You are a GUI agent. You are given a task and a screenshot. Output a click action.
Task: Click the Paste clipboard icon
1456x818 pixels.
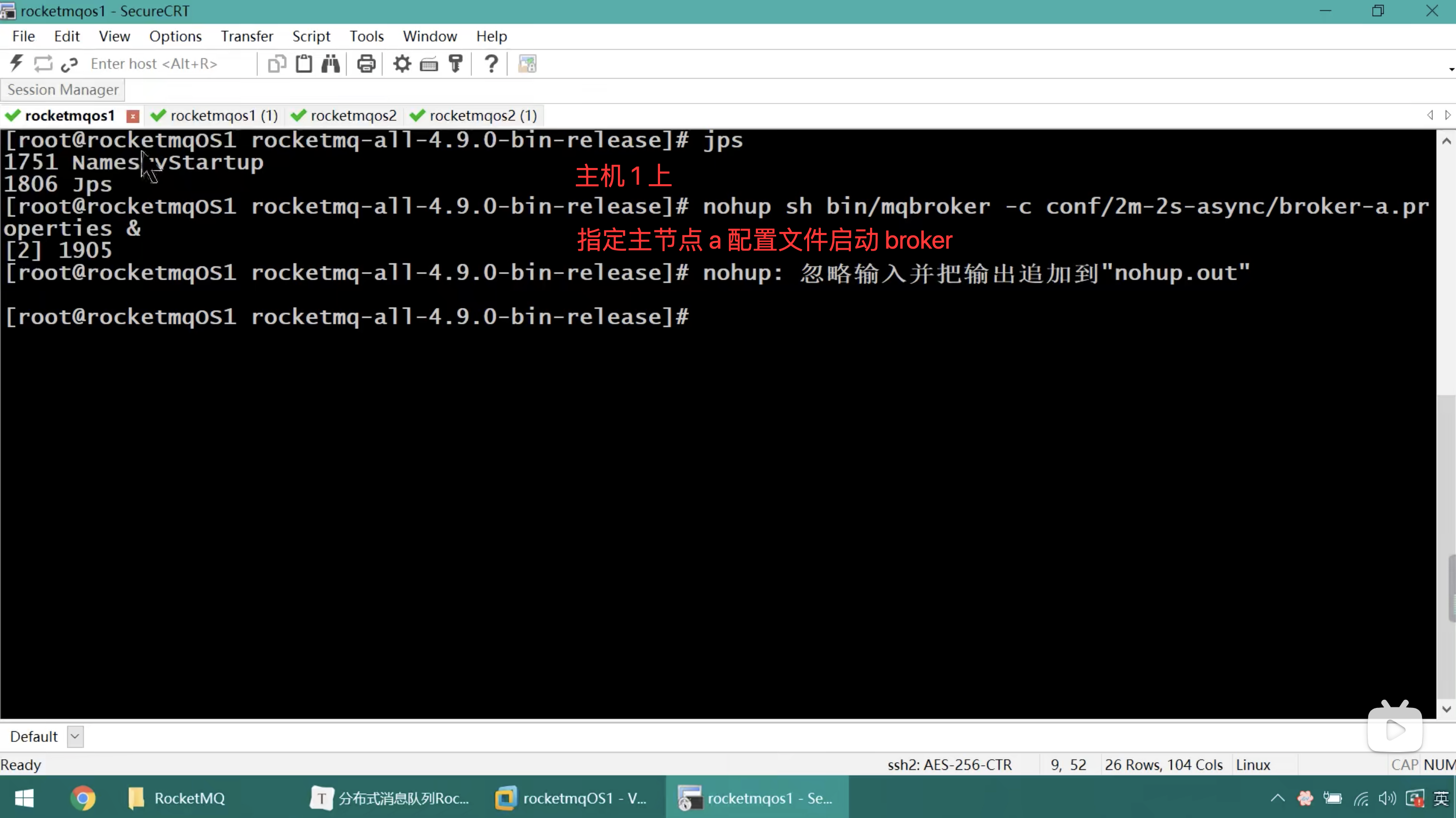click(303, 64)
